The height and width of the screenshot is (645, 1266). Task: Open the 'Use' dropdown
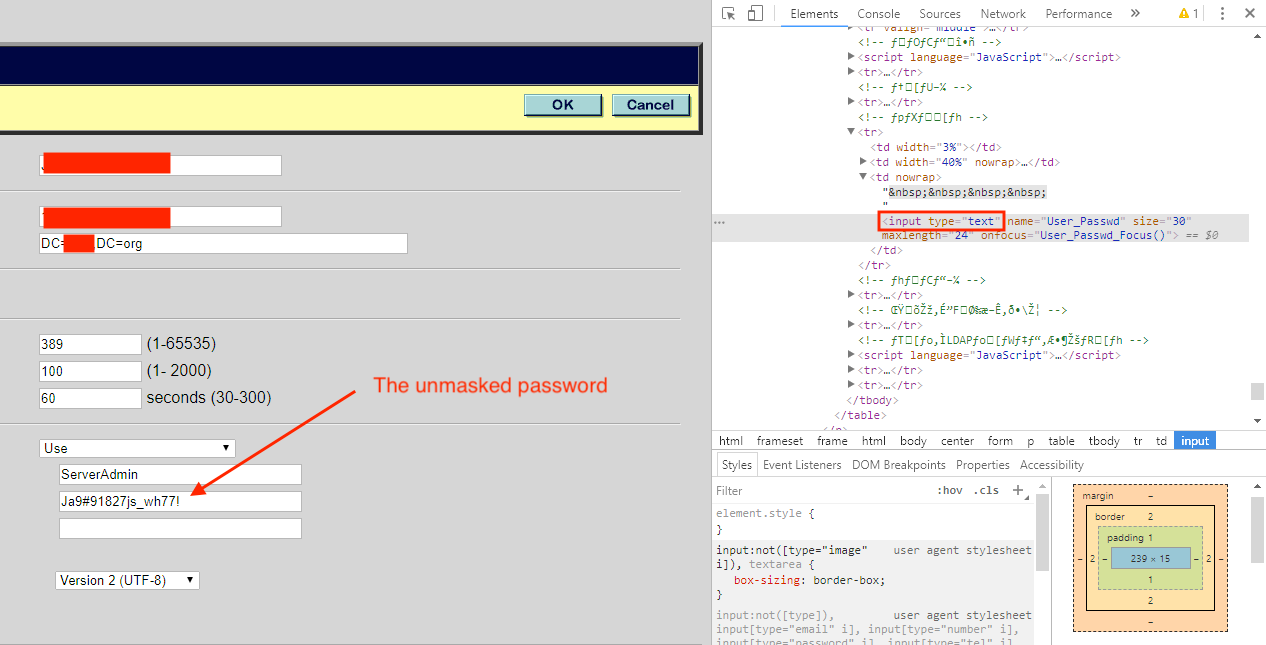(x=138, y=448)
